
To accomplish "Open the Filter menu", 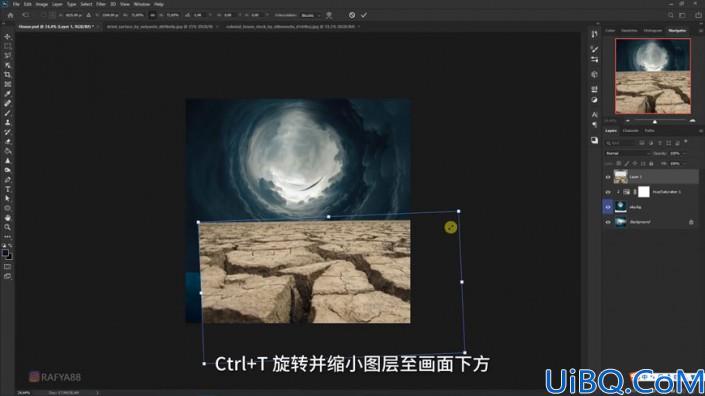I will (101, 4).
